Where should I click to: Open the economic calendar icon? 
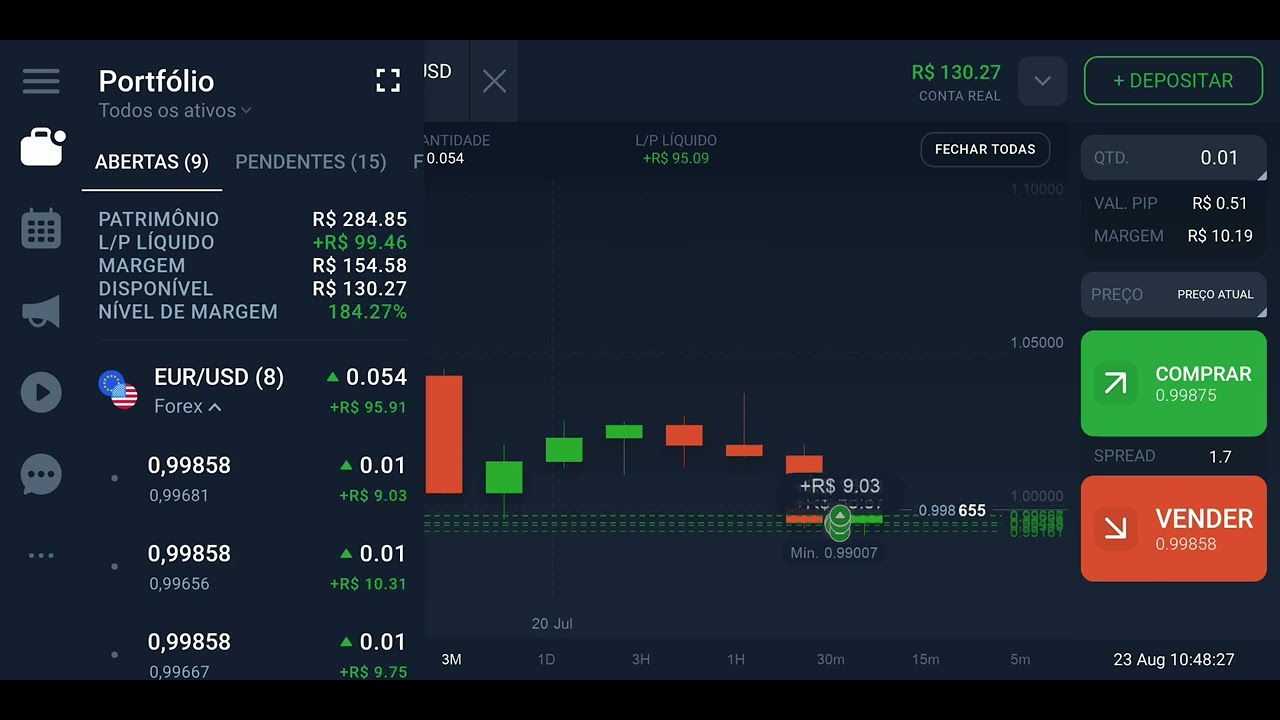tap(41, 229)
